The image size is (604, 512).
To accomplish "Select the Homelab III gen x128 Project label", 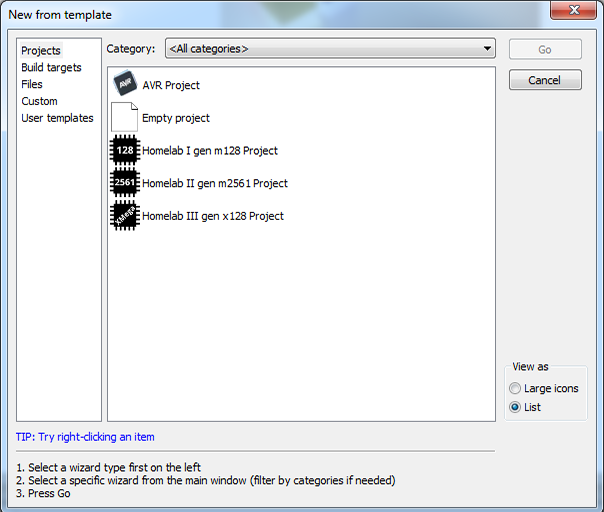I will [x=213, y=216].
